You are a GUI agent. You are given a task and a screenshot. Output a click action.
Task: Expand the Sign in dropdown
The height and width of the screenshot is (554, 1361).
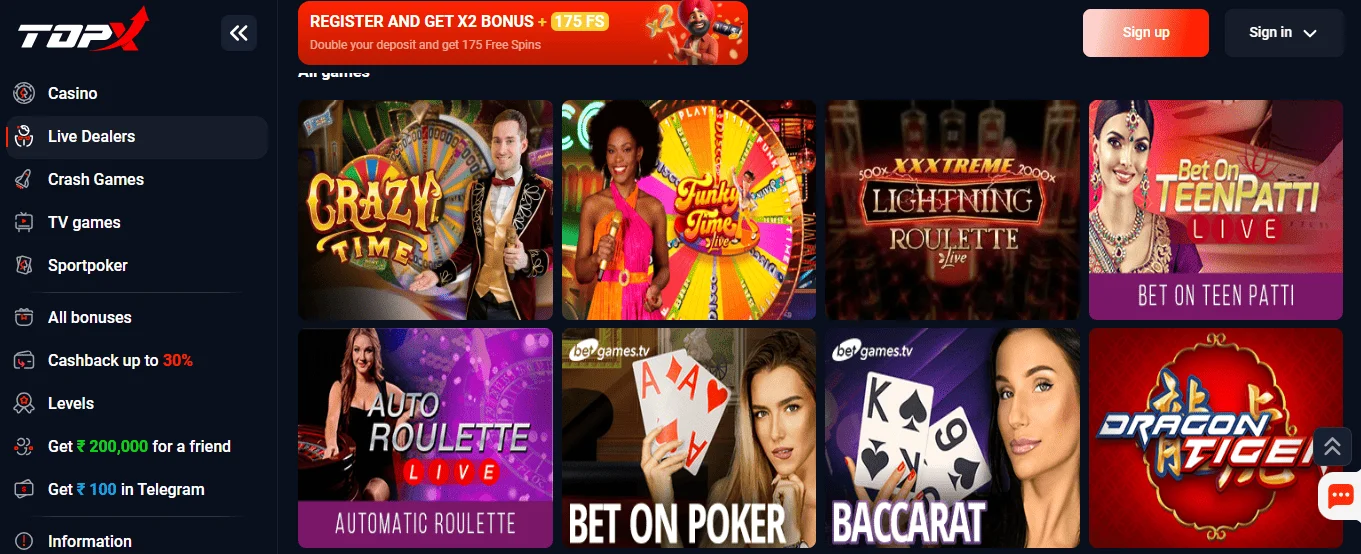1284,32
